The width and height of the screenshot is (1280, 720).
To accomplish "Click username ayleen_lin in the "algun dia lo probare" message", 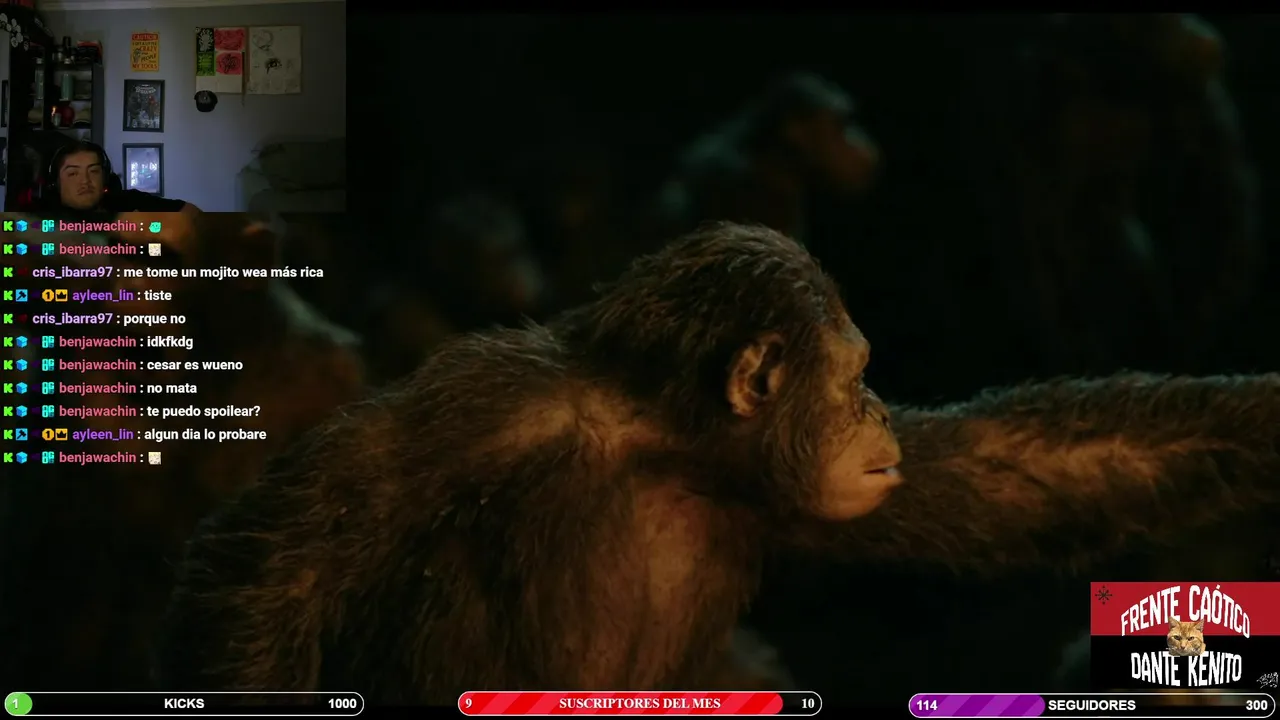I will click(x=102, y=435).
